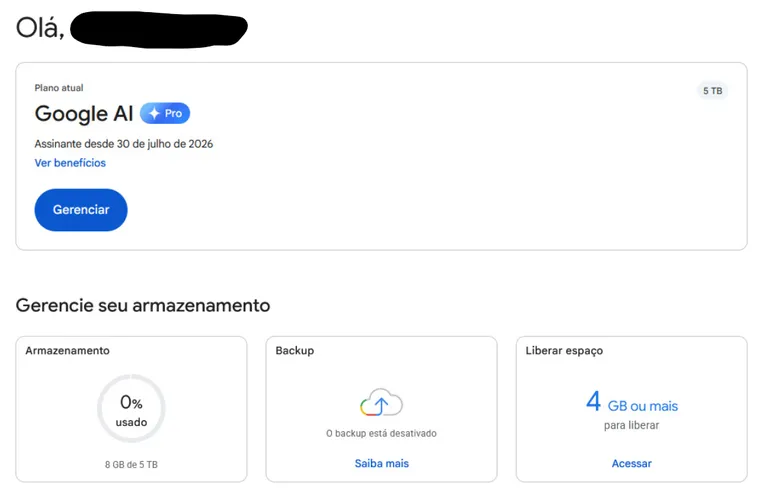Select the Backup card heading

coord(294,351)
